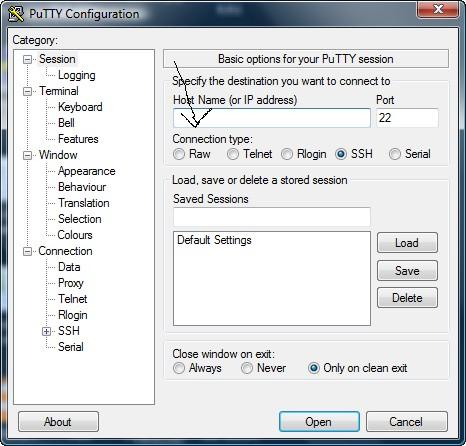
Task: Open the Connection category
Action: pyautogui.click(x=65, y=251)
